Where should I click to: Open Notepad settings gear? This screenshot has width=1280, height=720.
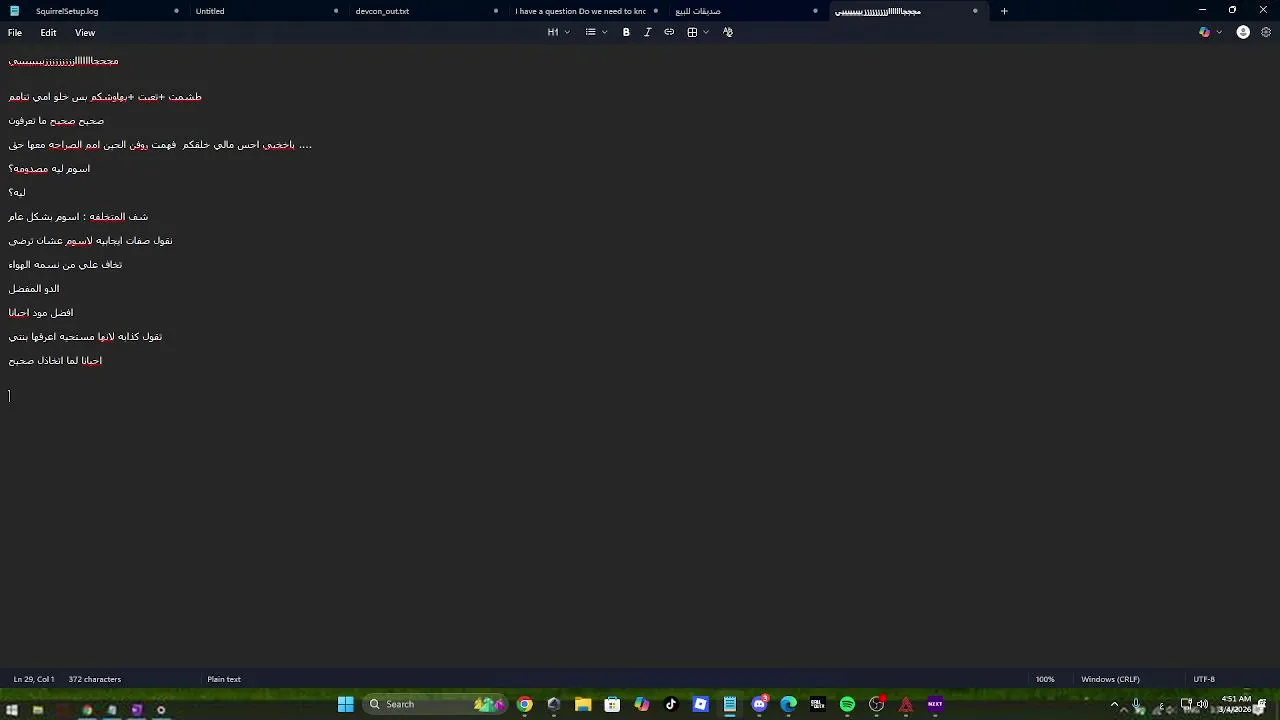[1265, 32]
